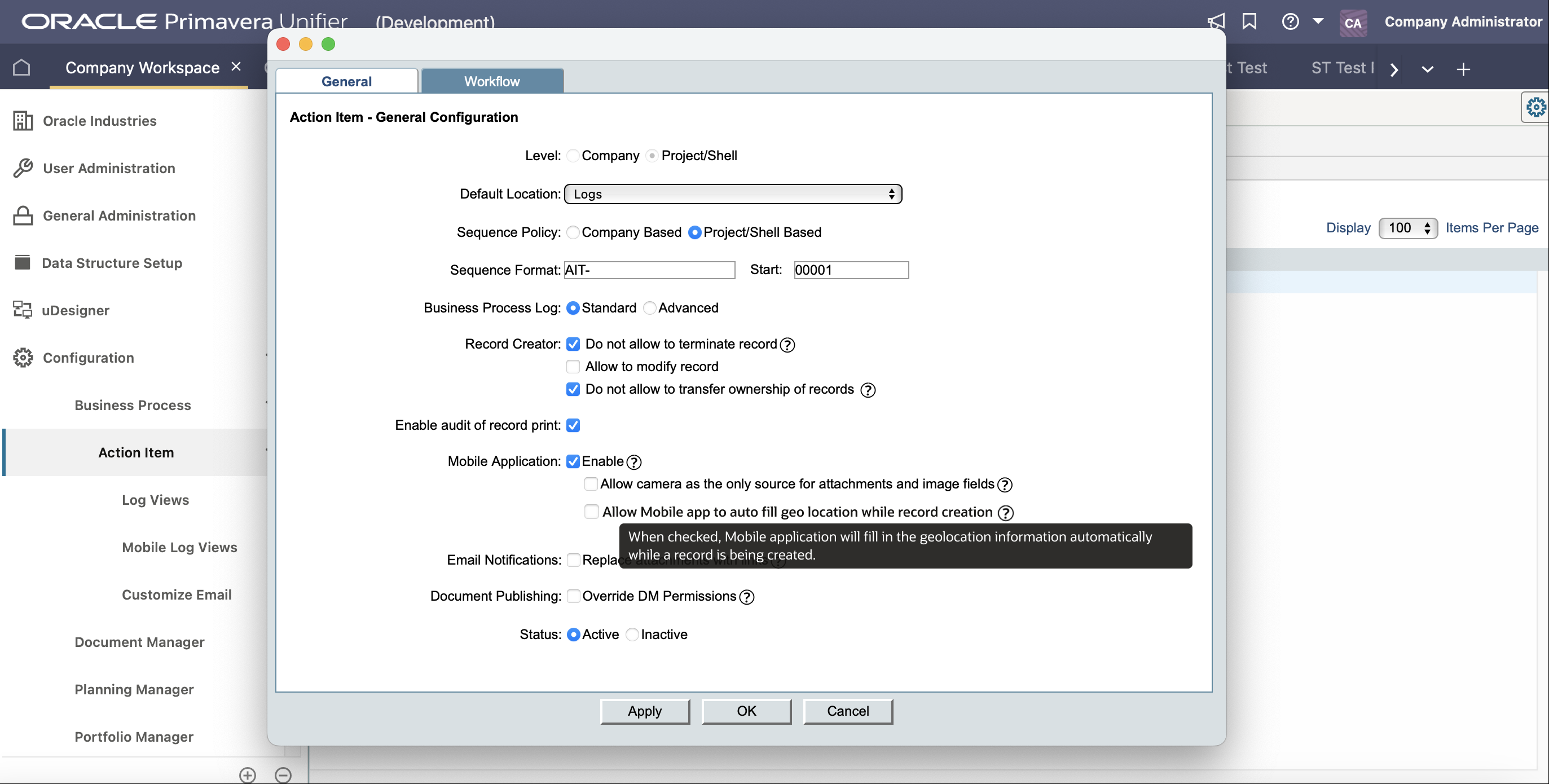Open the User Administration key icon
This screenshot has width=1549, height=784.
(23, 168)
